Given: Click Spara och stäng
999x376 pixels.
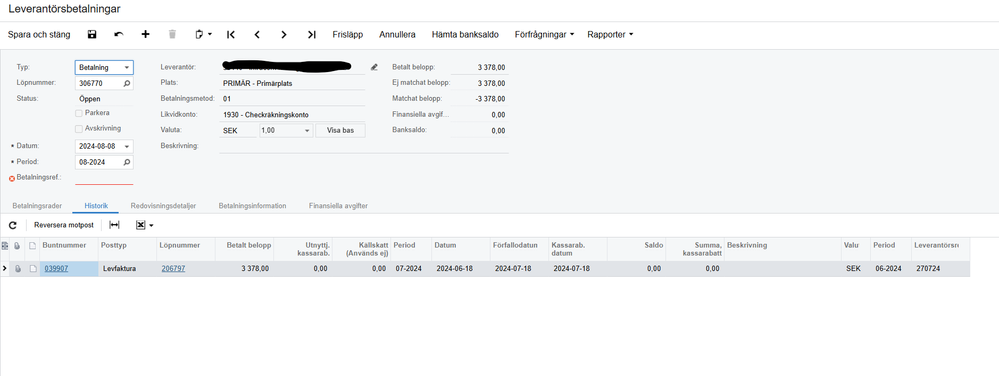Looking at the screenshot, I should click(x=39, y=34).
